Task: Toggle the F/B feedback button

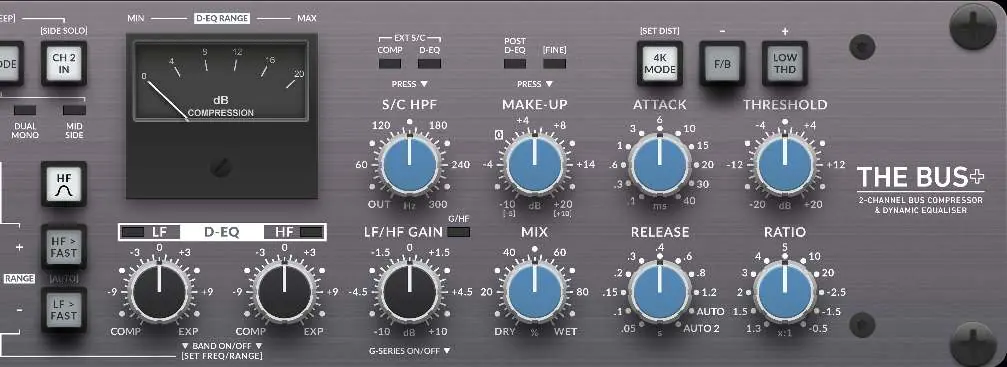Action: click(722, 64)
